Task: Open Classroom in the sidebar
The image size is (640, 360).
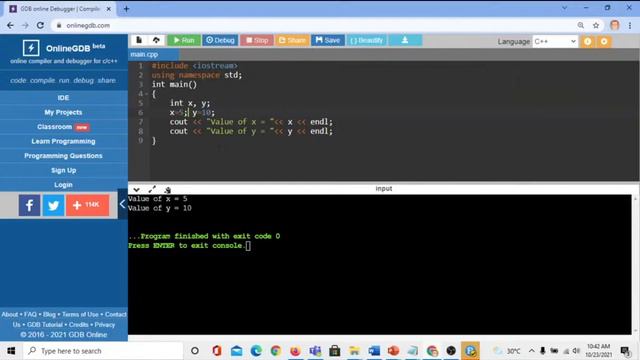Action: 63,127
